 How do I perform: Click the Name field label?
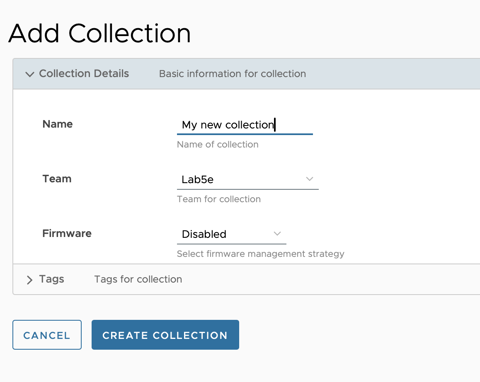pyautogui.click(x=57, y=124)
